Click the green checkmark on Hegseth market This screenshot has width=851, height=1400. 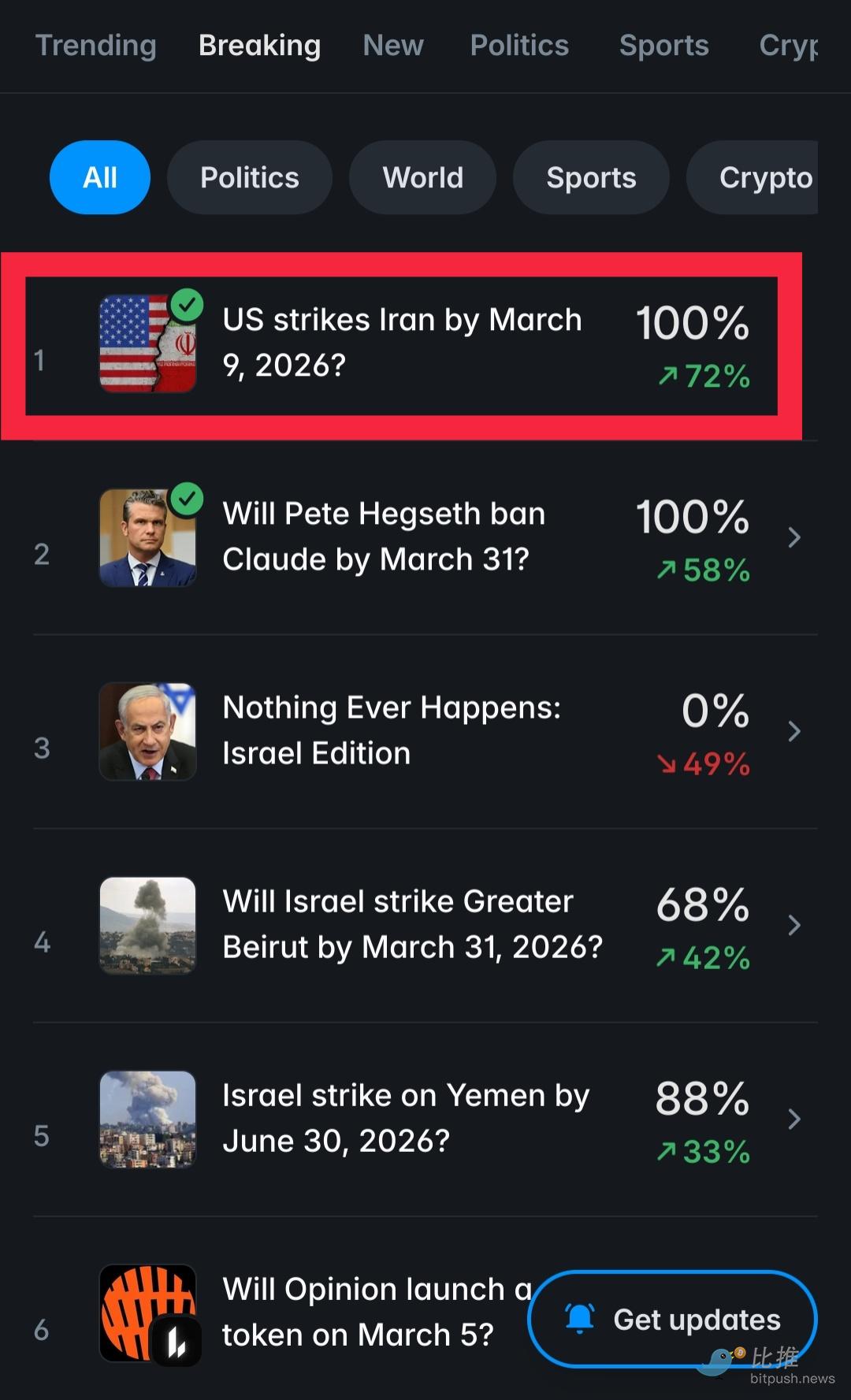tap(188, 499)
